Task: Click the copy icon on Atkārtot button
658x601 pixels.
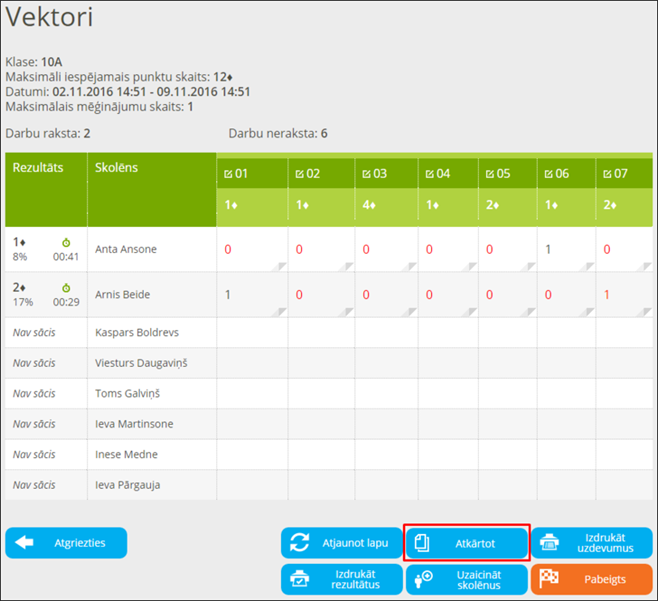Action: 422,544
